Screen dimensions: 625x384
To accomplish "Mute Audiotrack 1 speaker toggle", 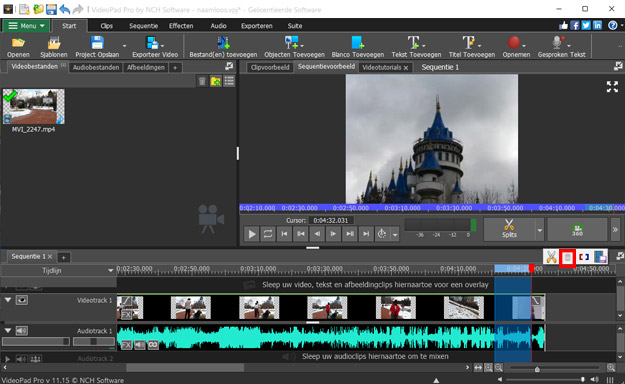I will [22, 331].
